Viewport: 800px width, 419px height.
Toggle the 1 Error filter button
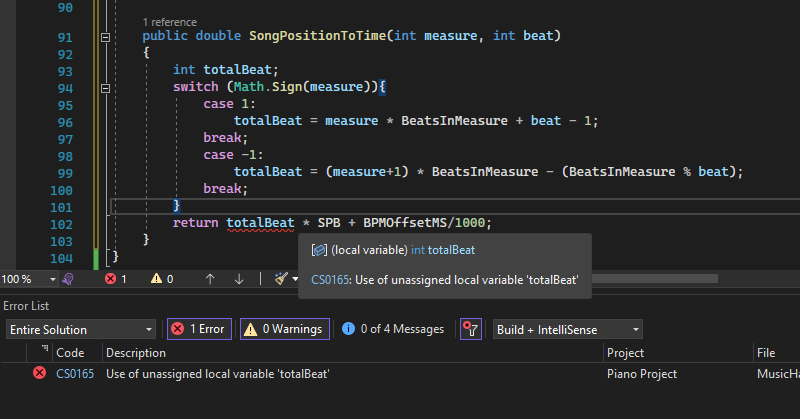[x=200, y=329]
